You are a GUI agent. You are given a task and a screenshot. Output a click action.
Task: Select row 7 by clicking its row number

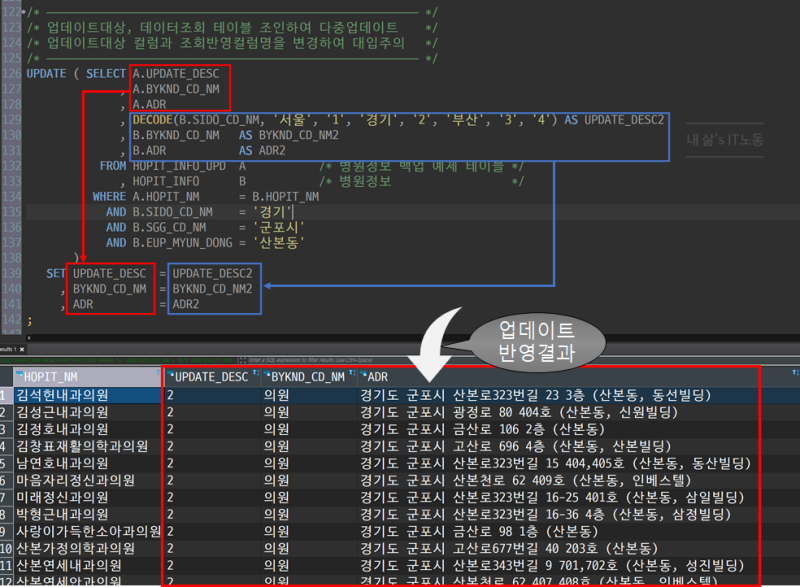pyautogui.click(x=5, y=497)
